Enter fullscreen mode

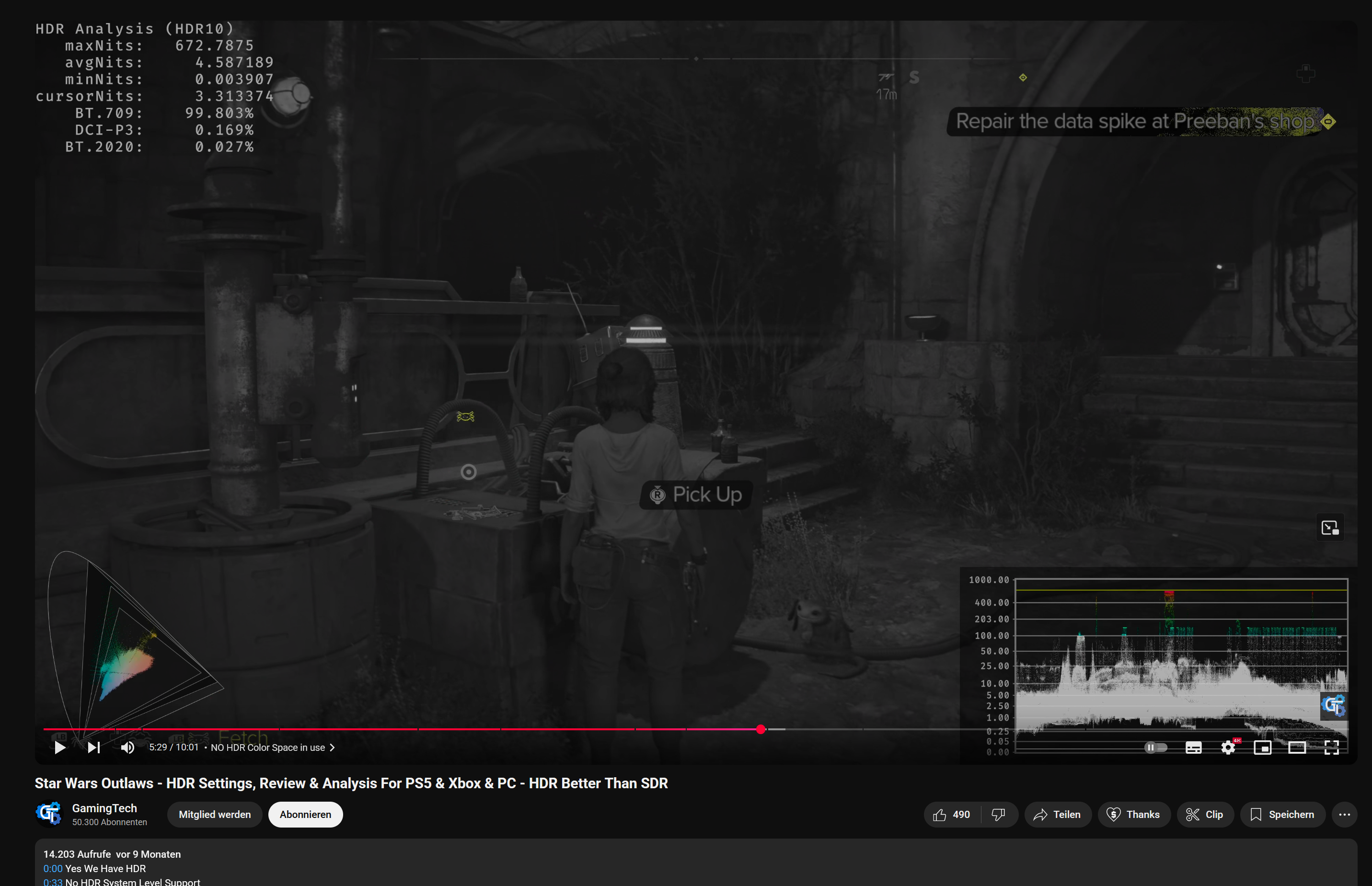point(1333,747)
